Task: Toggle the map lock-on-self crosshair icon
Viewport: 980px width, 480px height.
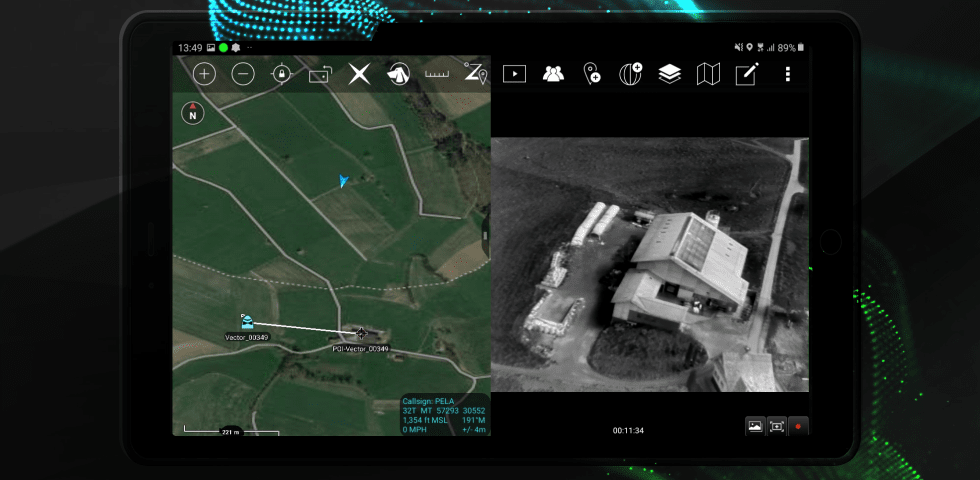Action: [x=282, y=74]
